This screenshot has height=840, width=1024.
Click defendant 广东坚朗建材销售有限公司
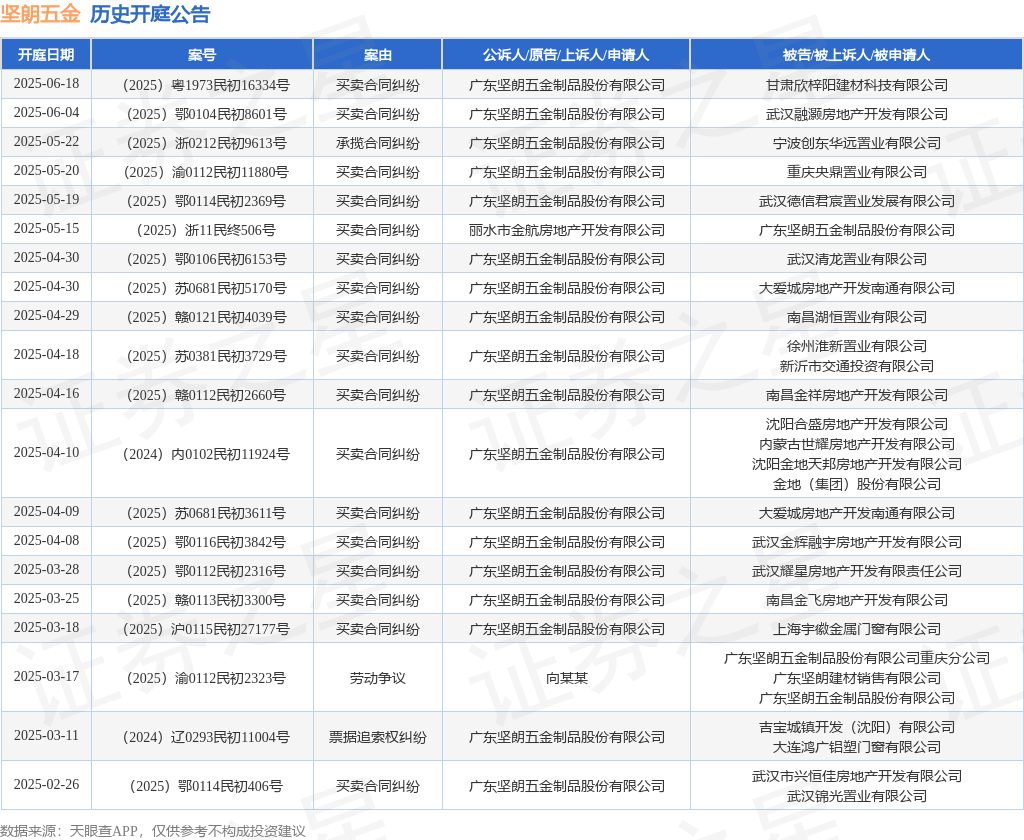point(857,679)
